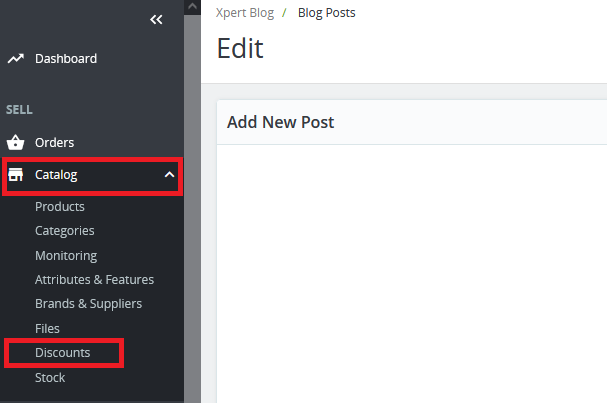Open Files in the Catalog submenu

coord(47,329)
